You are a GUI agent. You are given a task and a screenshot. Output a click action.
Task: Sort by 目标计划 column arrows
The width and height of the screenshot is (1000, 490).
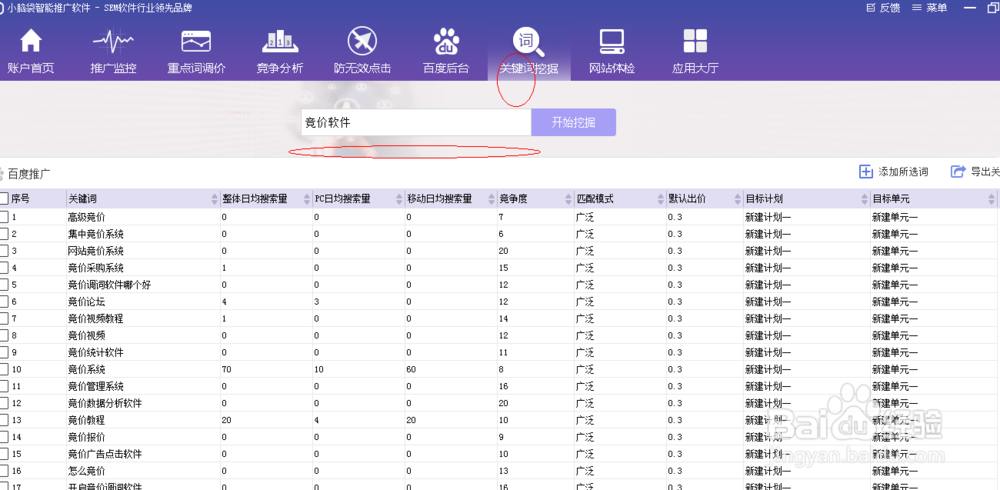[x=864, y=199]
